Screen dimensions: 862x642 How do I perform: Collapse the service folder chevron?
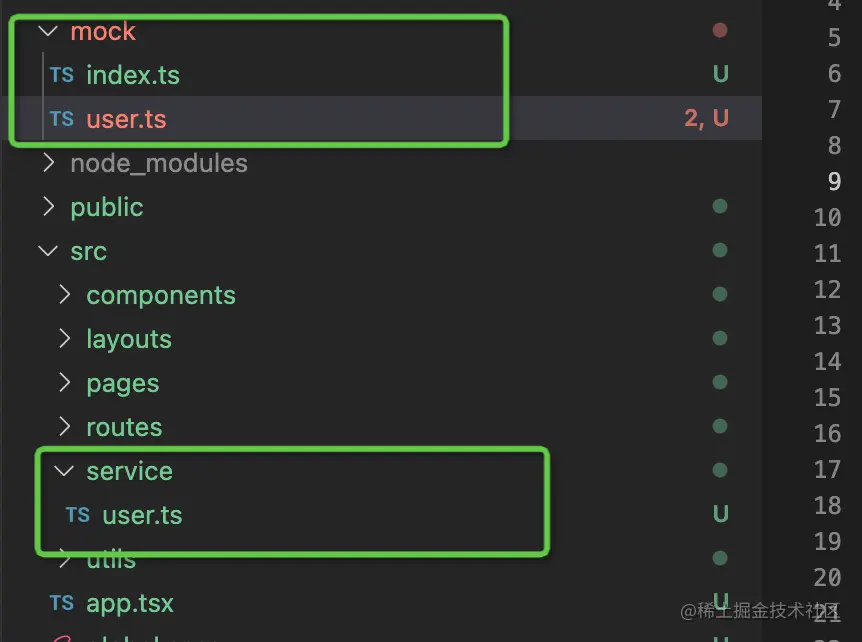click(64, 471)
